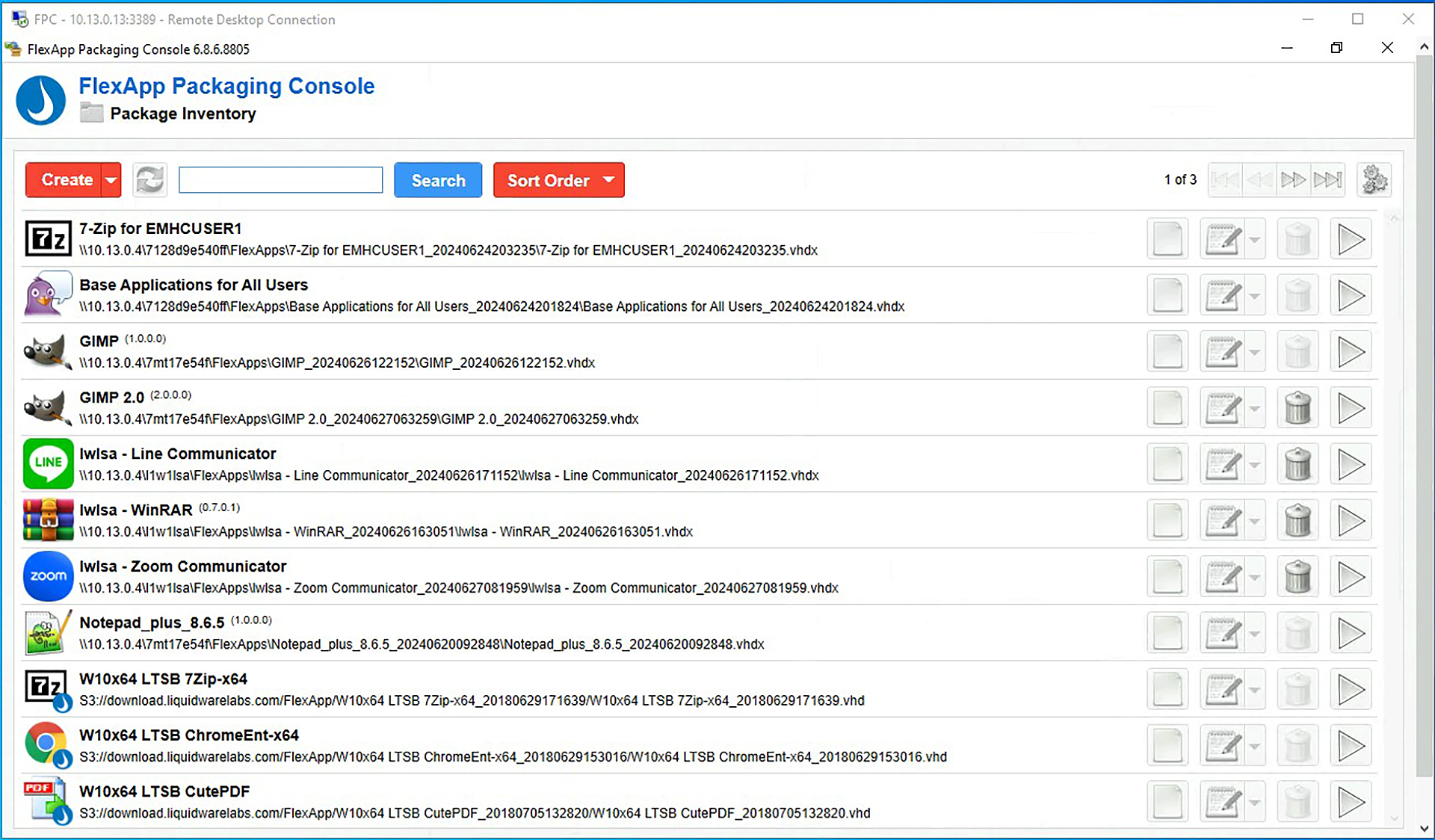Minimize the Remote Desktop Connection window
This screenshot has height=840, width=1435.
coord(1308,19)
